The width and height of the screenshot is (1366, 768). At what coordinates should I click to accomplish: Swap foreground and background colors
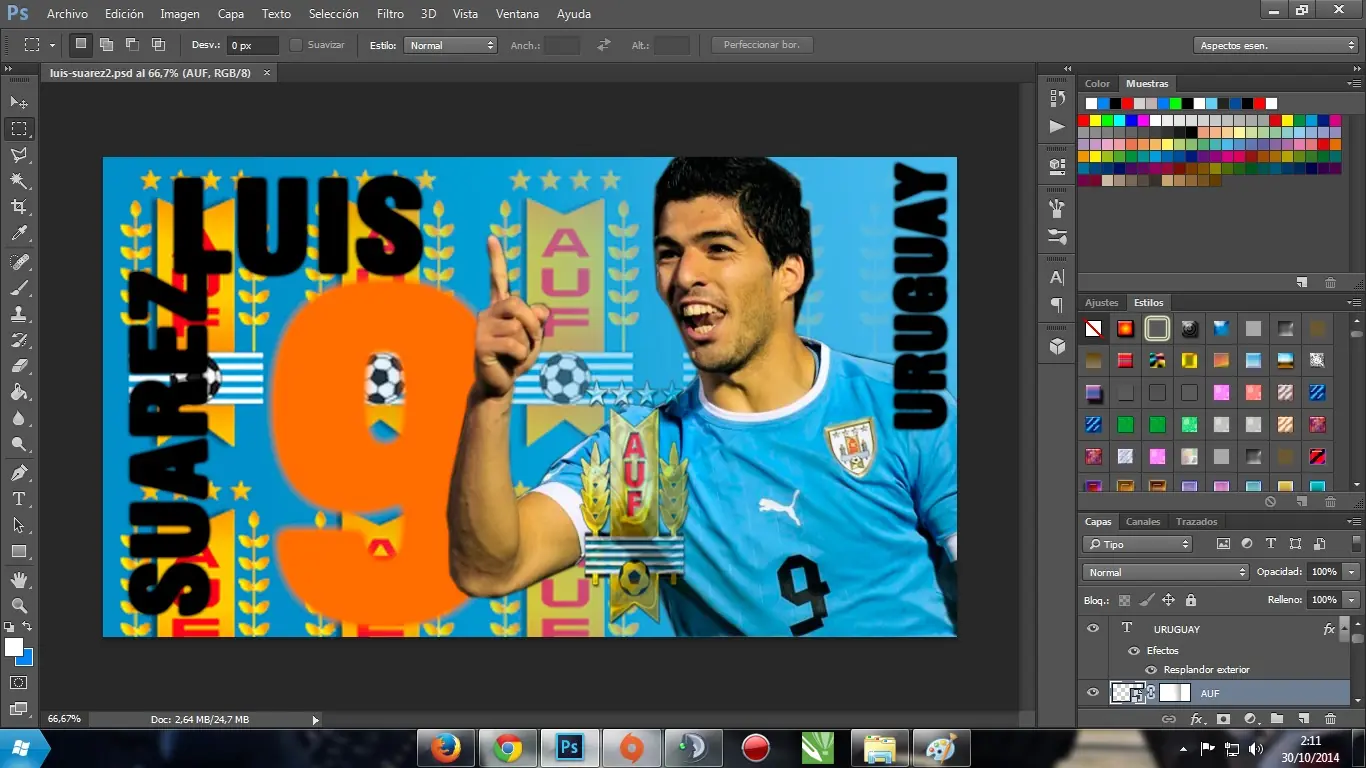tap(28, 627)
